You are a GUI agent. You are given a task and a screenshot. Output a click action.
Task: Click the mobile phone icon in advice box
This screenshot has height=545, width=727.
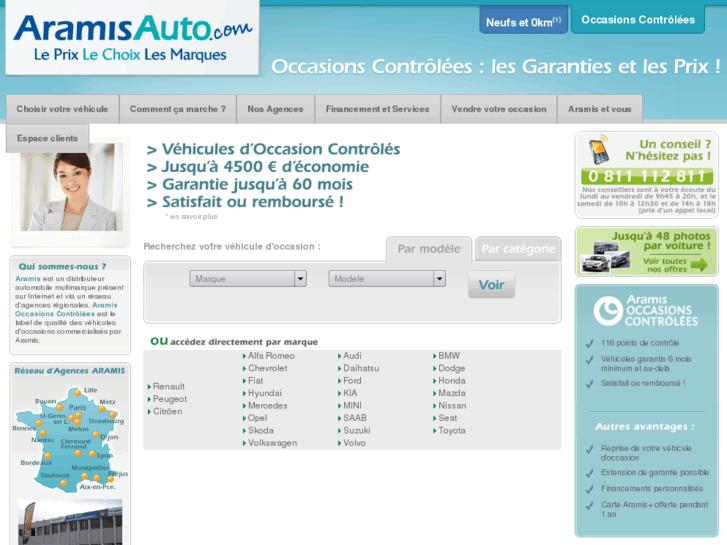599,149
